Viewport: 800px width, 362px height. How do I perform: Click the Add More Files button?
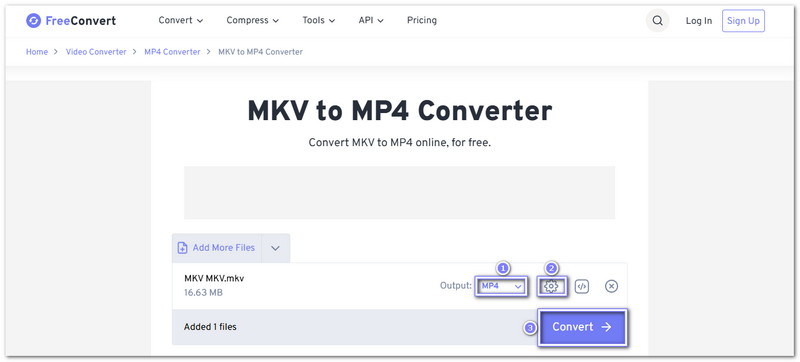(216, 248)
